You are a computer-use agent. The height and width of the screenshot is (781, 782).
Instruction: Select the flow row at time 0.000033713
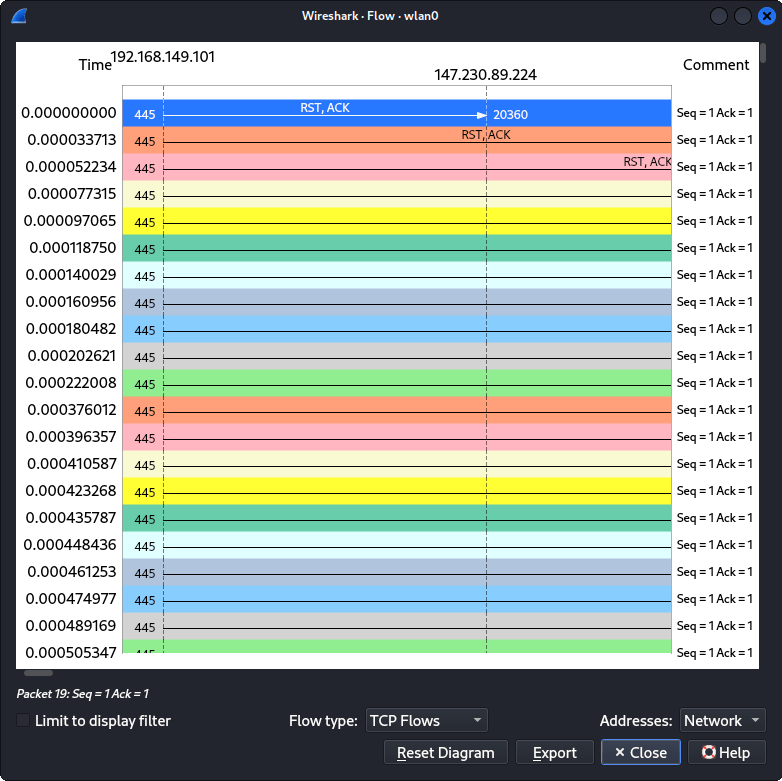400,141
